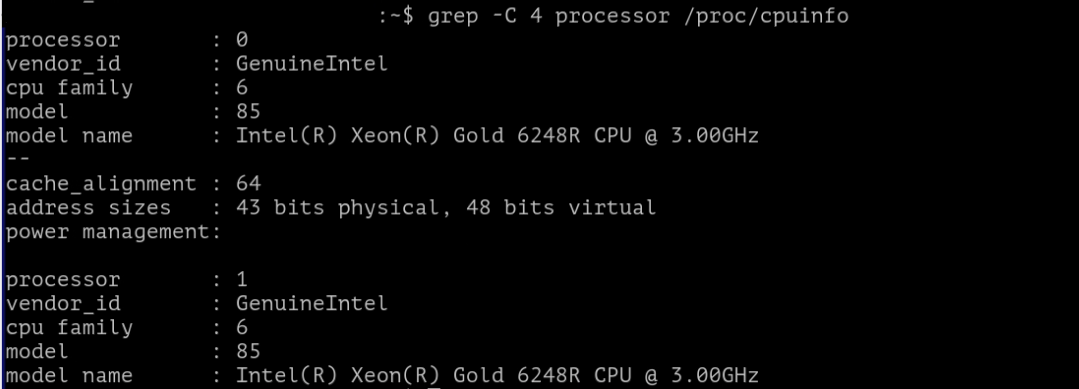Select the 'processor : 0' output line
Image resolution: width=1079 pixels, height=389 pixels.
127,40
